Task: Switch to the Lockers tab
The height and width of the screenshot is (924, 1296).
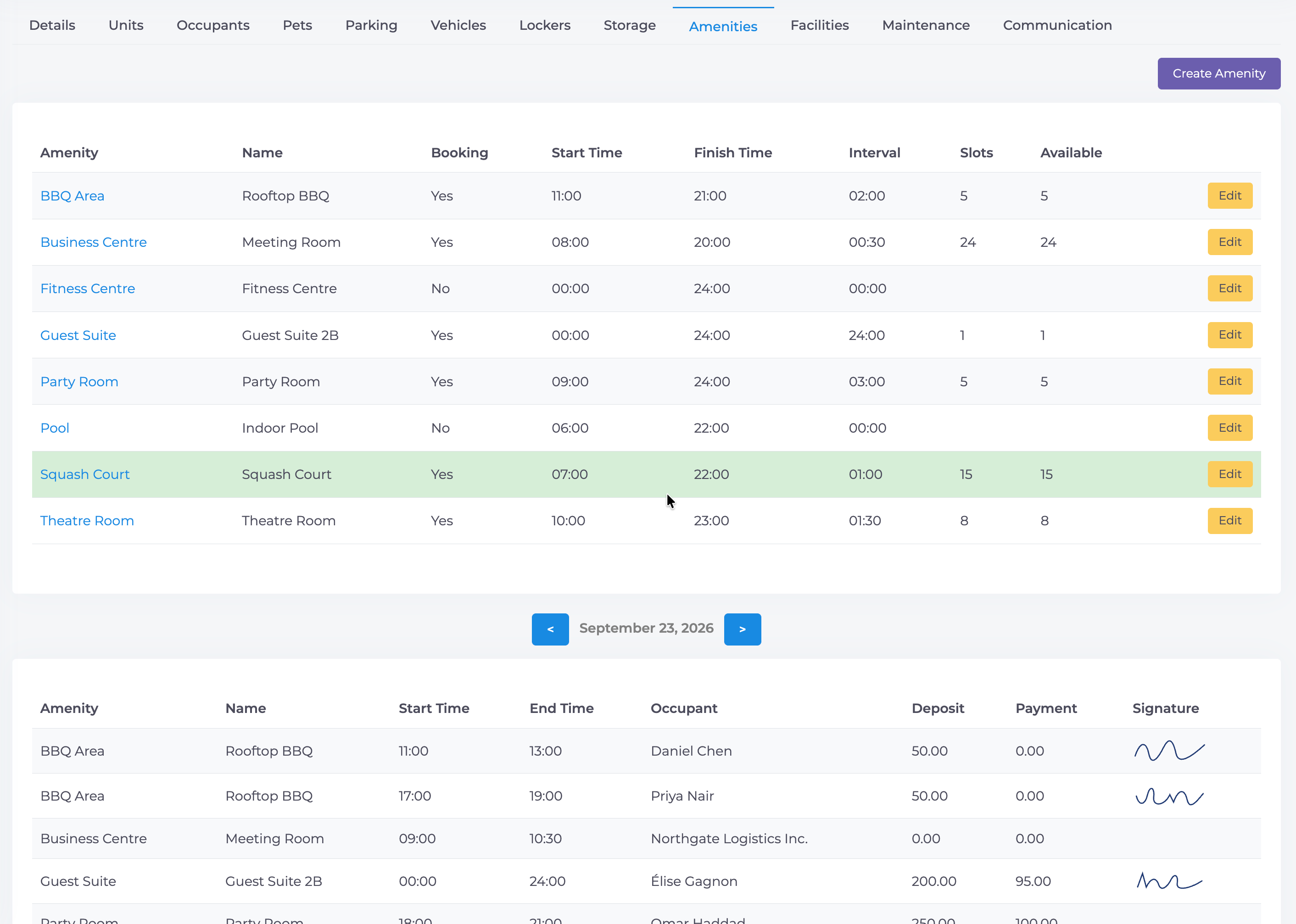Action: pos(544,25)
